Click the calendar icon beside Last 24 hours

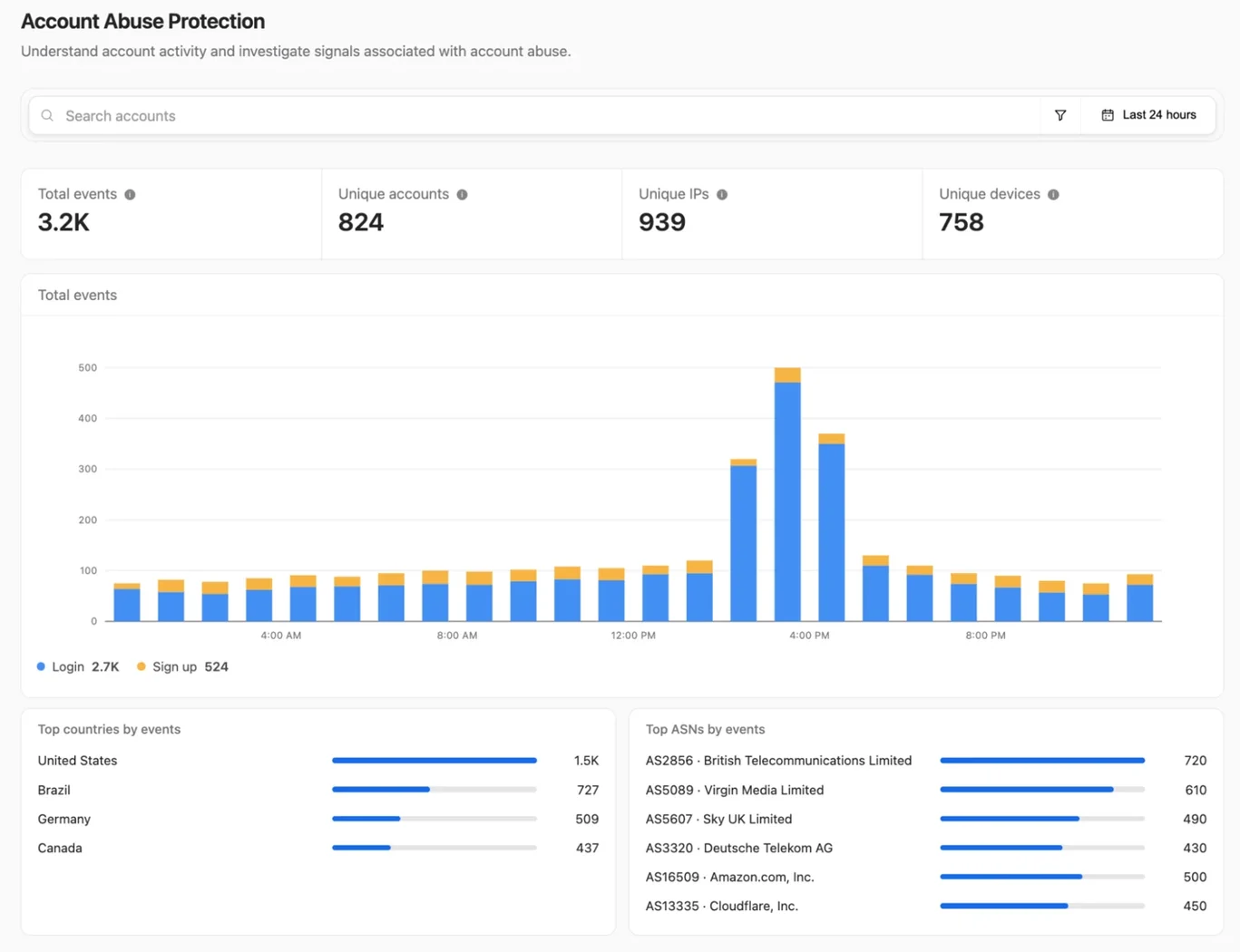pos(1108,115)
